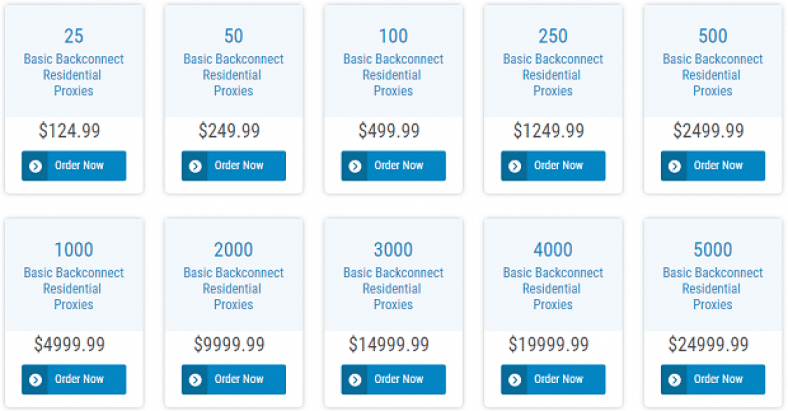788x411 pixels.
Task: Click arrow icon on $4999.99 Order Now button
Action: pos(35,380)
